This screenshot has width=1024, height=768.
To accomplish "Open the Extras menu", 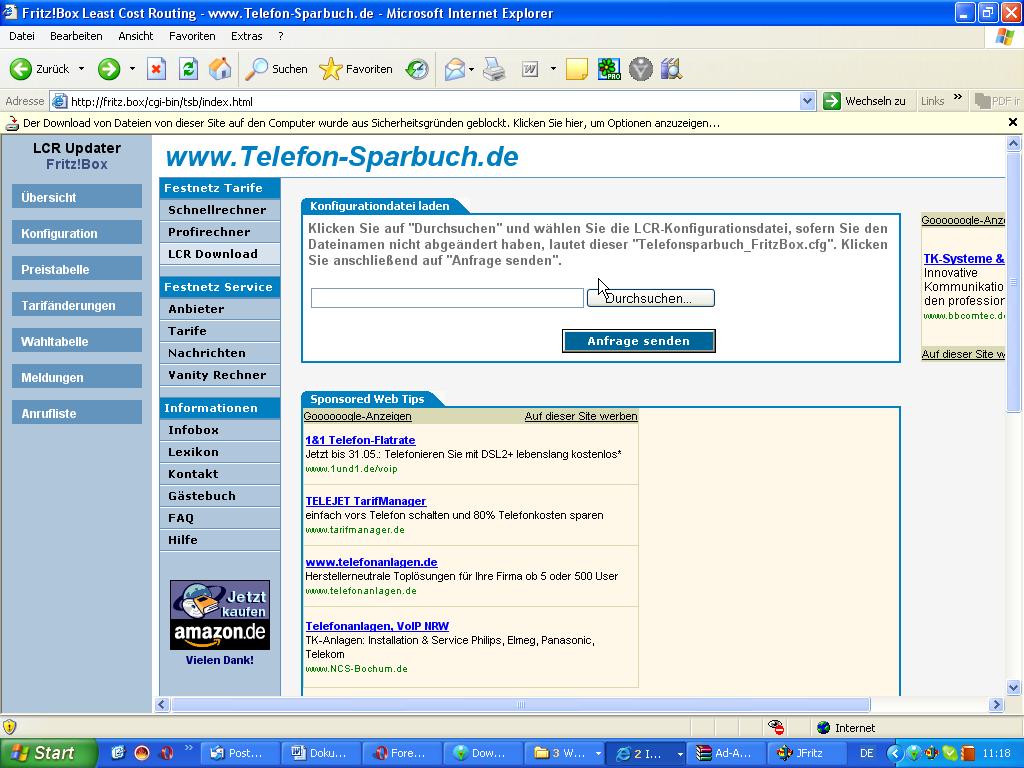I will click(x=247, y=36).
